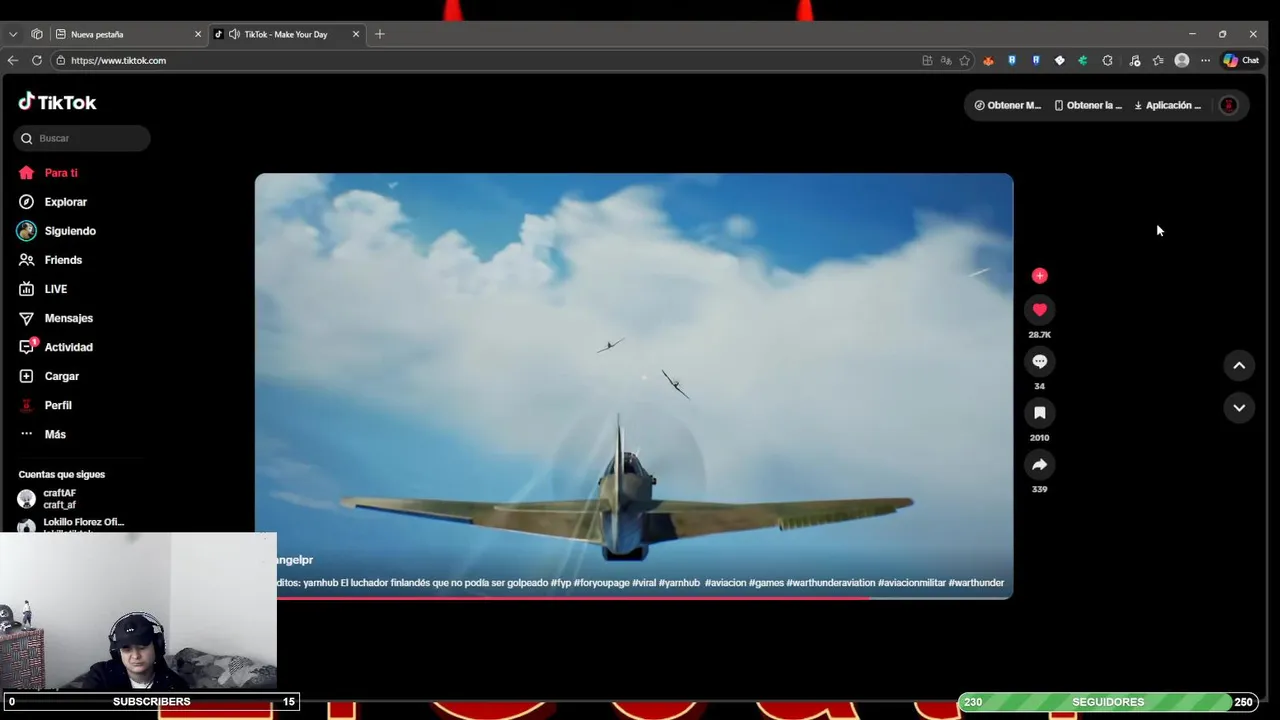
Task: Follow creator with red plus icon
Action: coord(1039,275)
